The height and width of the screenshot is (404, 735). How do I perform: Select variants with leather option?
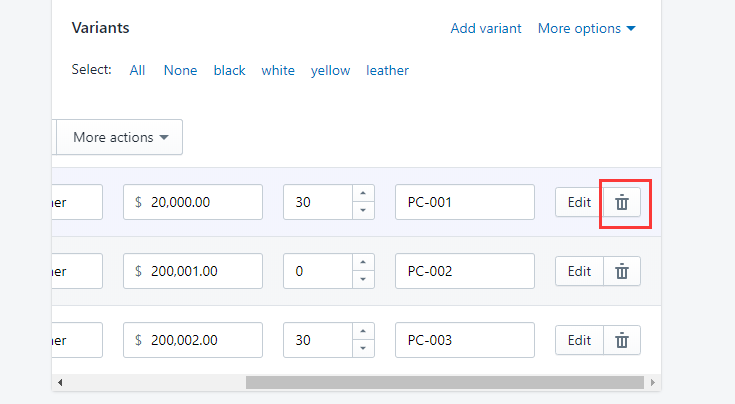[x=387, y=70]
